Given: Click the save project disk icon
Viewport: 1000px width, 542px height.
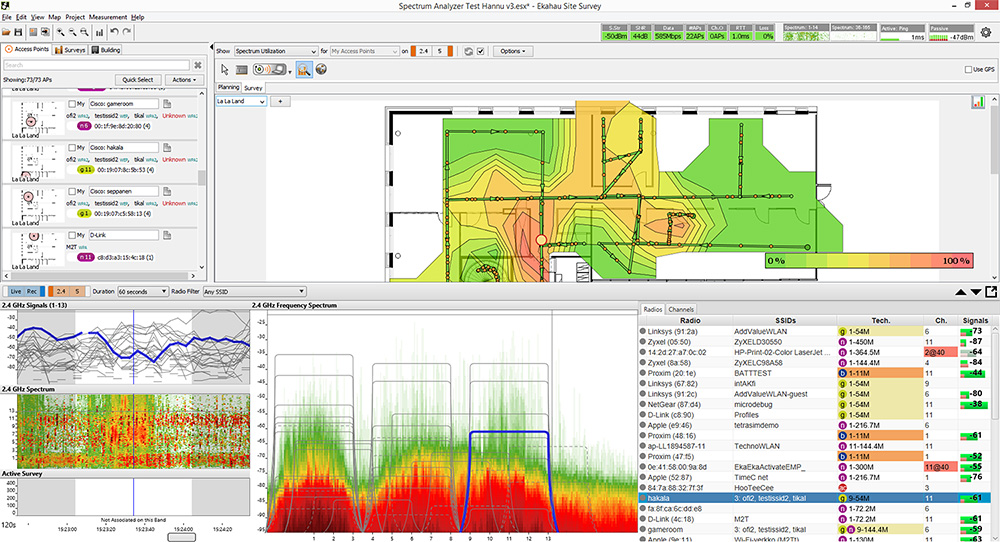Looking at the screenshot, I should 18,32.
